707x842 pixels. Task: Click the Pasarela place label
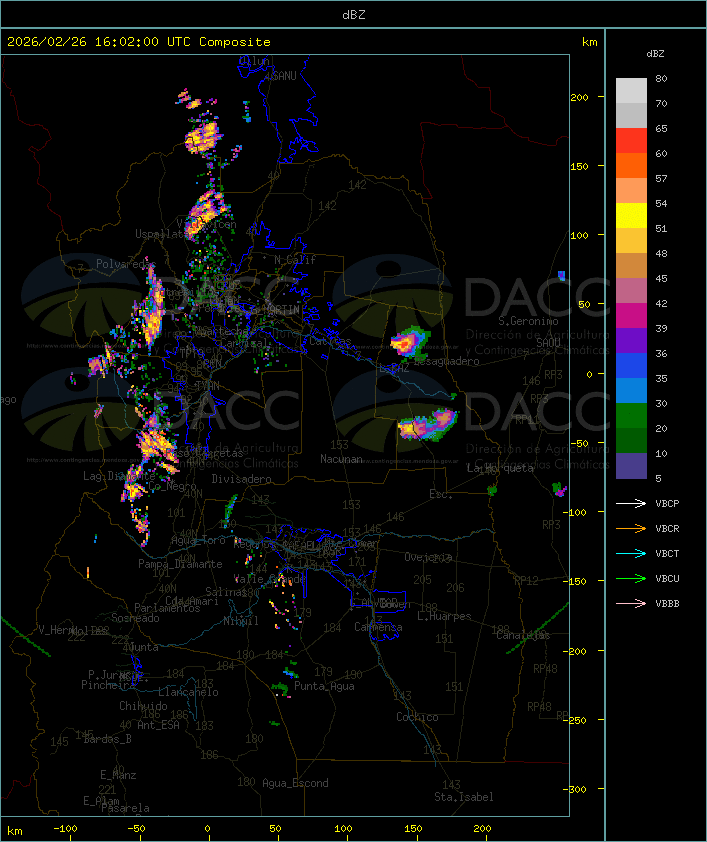(125, 808)
